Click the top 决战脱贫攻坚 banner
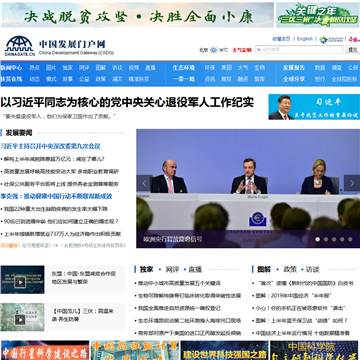 pos(138,15)
